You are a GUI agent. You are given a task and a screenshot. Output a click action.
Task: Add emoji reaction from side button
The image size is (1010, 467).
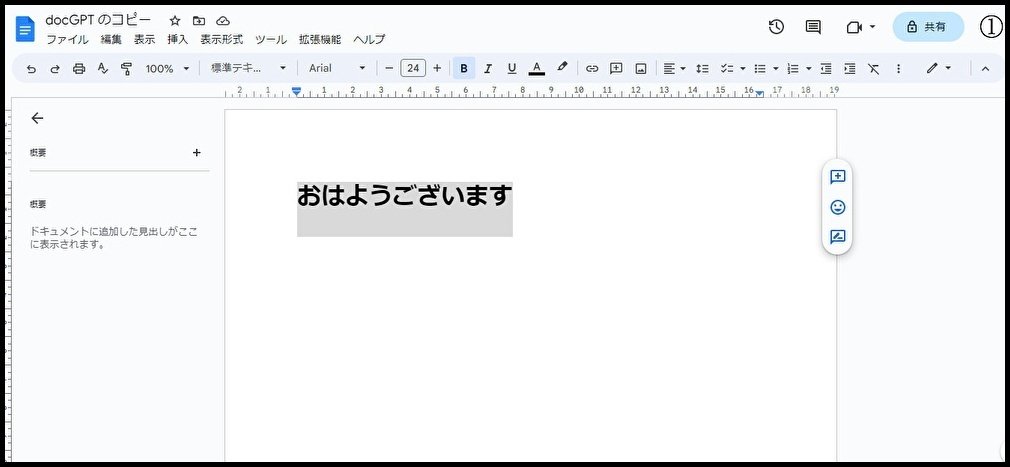(x=837, y=207)
